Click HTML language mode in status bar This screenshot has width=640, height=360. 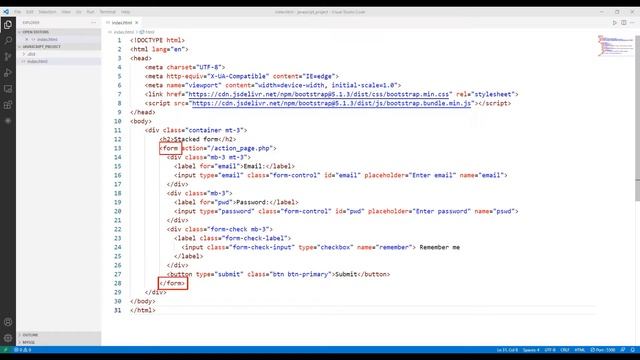click(x=580, y=350)
